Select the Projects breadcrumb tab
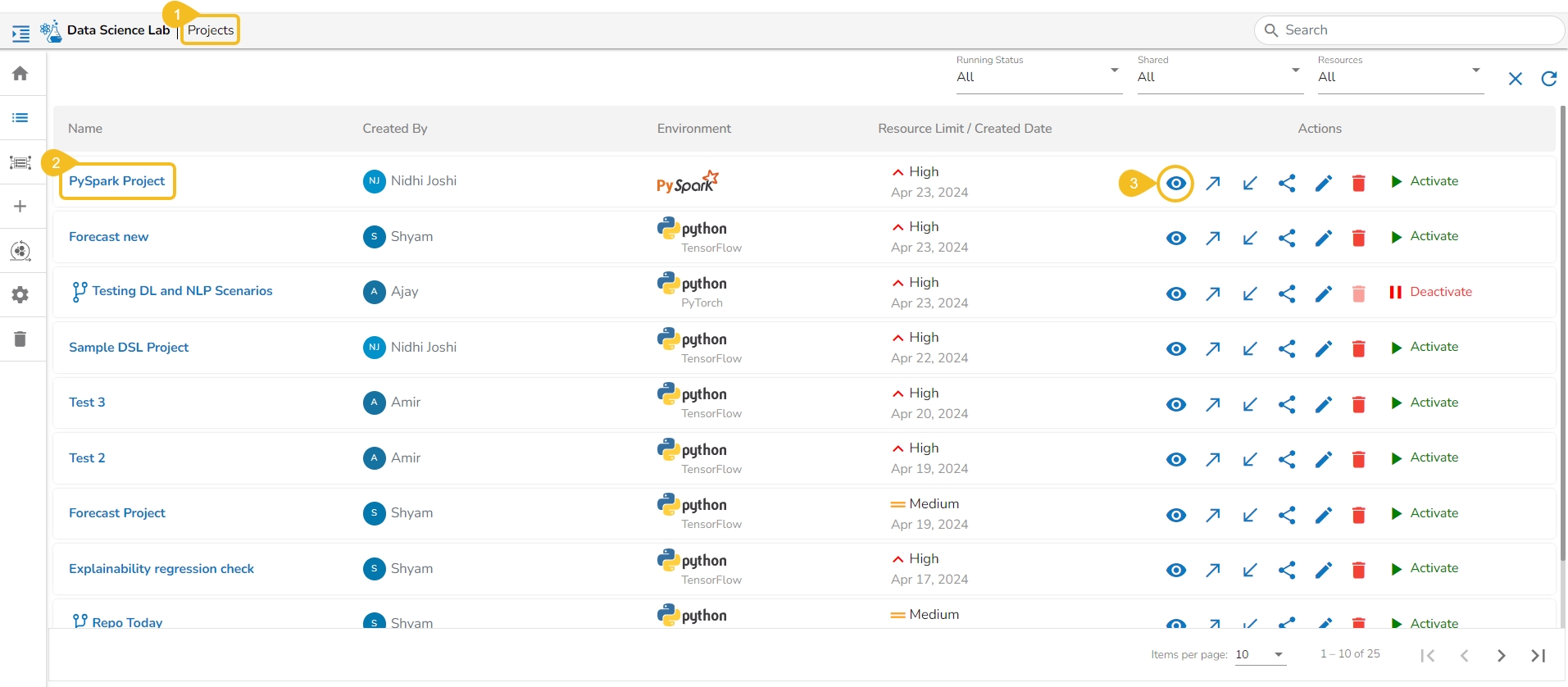Image resolution: width=1568 pixels, height=687 pixels. [x=211, y=30]
